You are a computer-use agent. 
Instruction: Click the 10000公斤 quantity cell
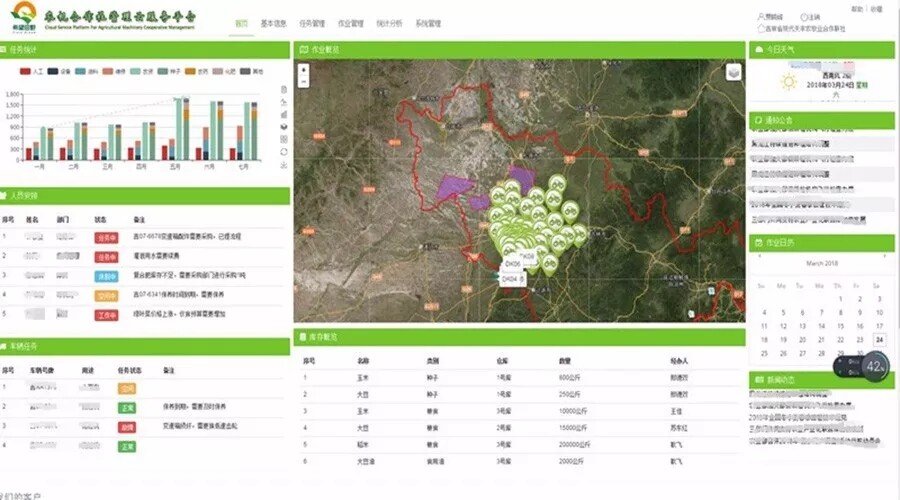coord(573,412)
